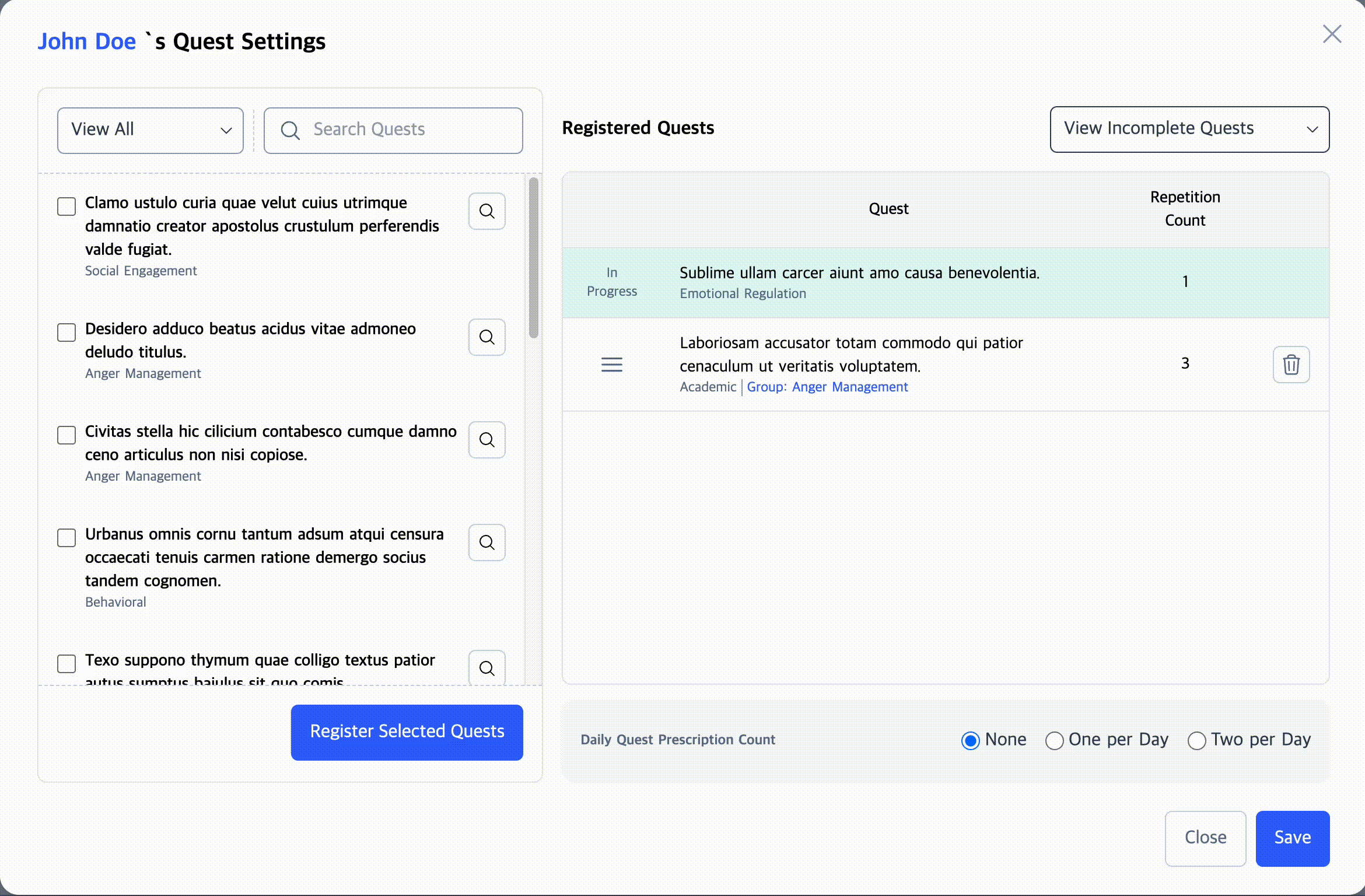Click the search icon in Search Quests field
Viewport: 1365px width, 896px height.
(x=290, y=131)
